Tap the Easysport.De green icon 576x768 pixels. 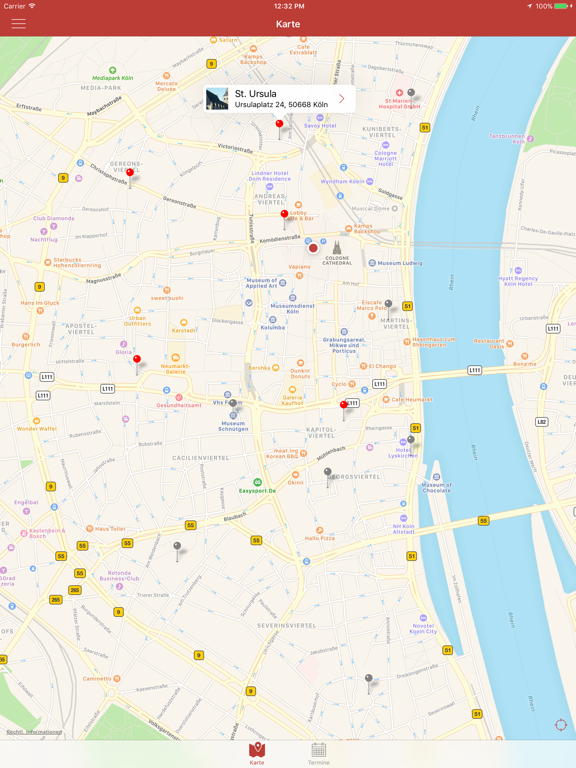click(257, 482)
